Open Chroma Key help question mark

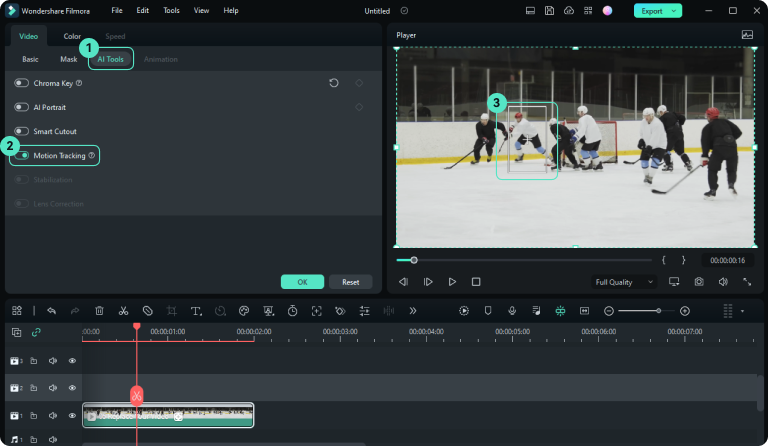tap(79, 83)
